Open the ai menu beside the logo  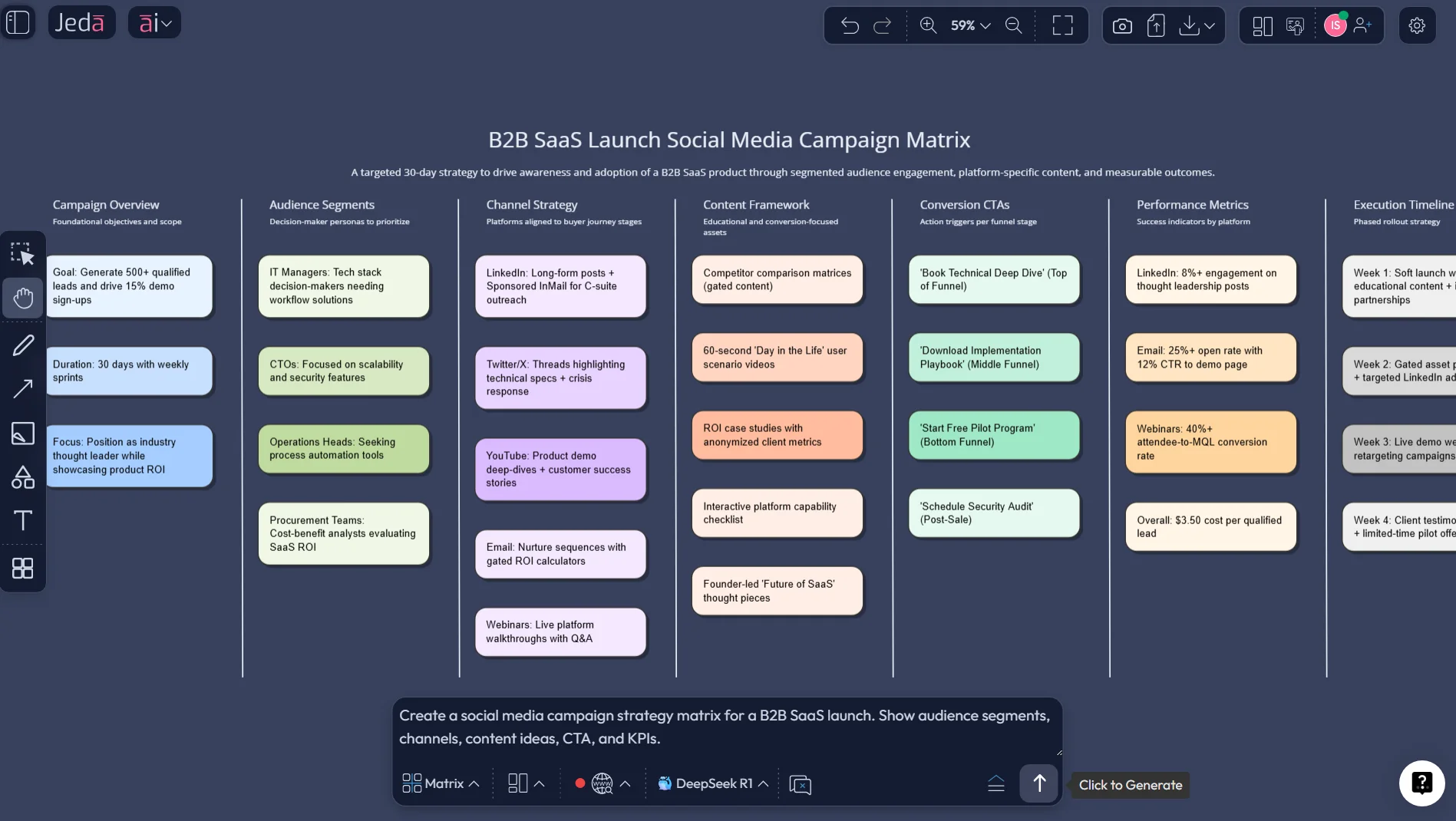(154, 22)
